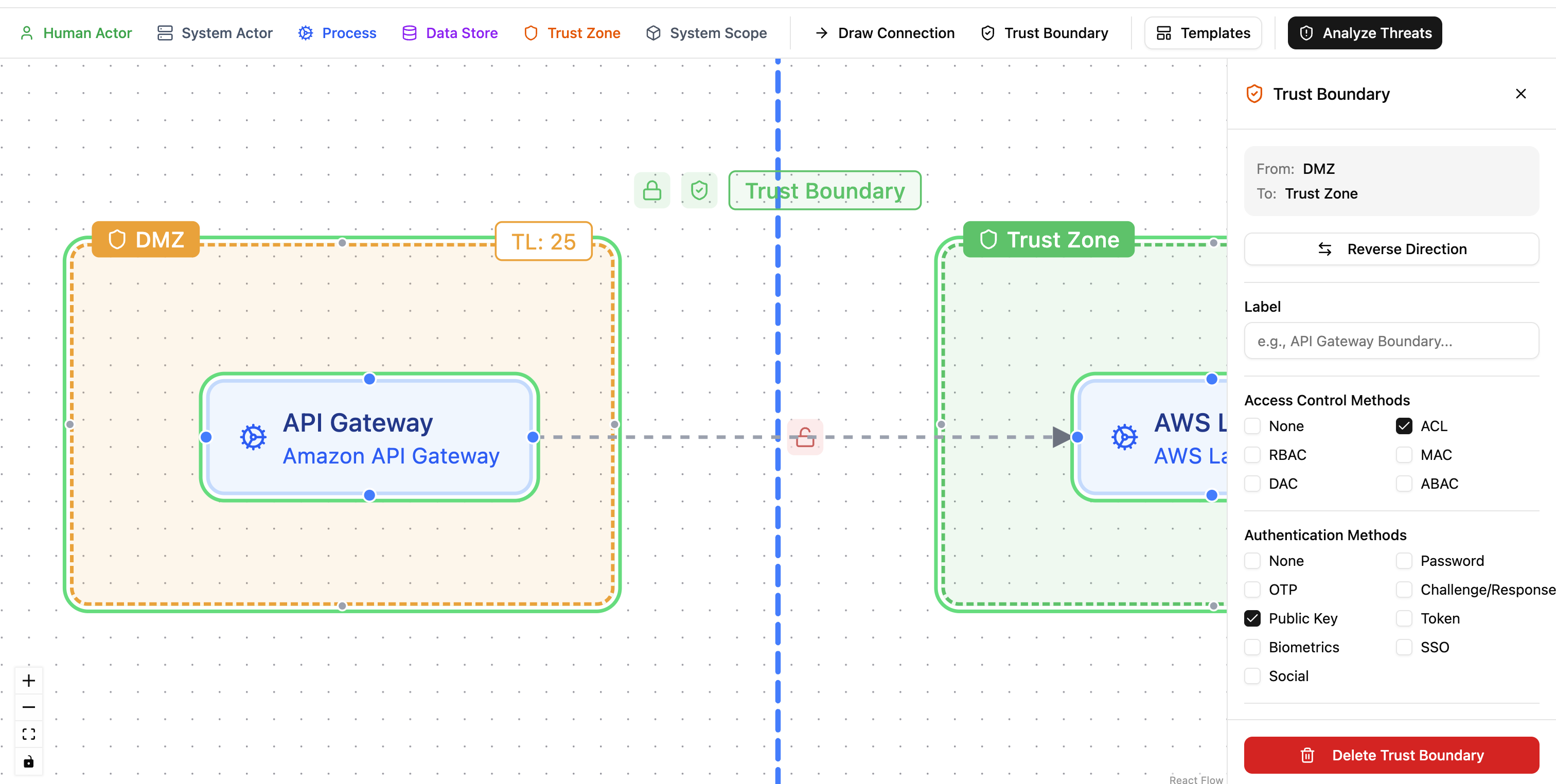Activate Draw Connection mode

coord(885,32)
